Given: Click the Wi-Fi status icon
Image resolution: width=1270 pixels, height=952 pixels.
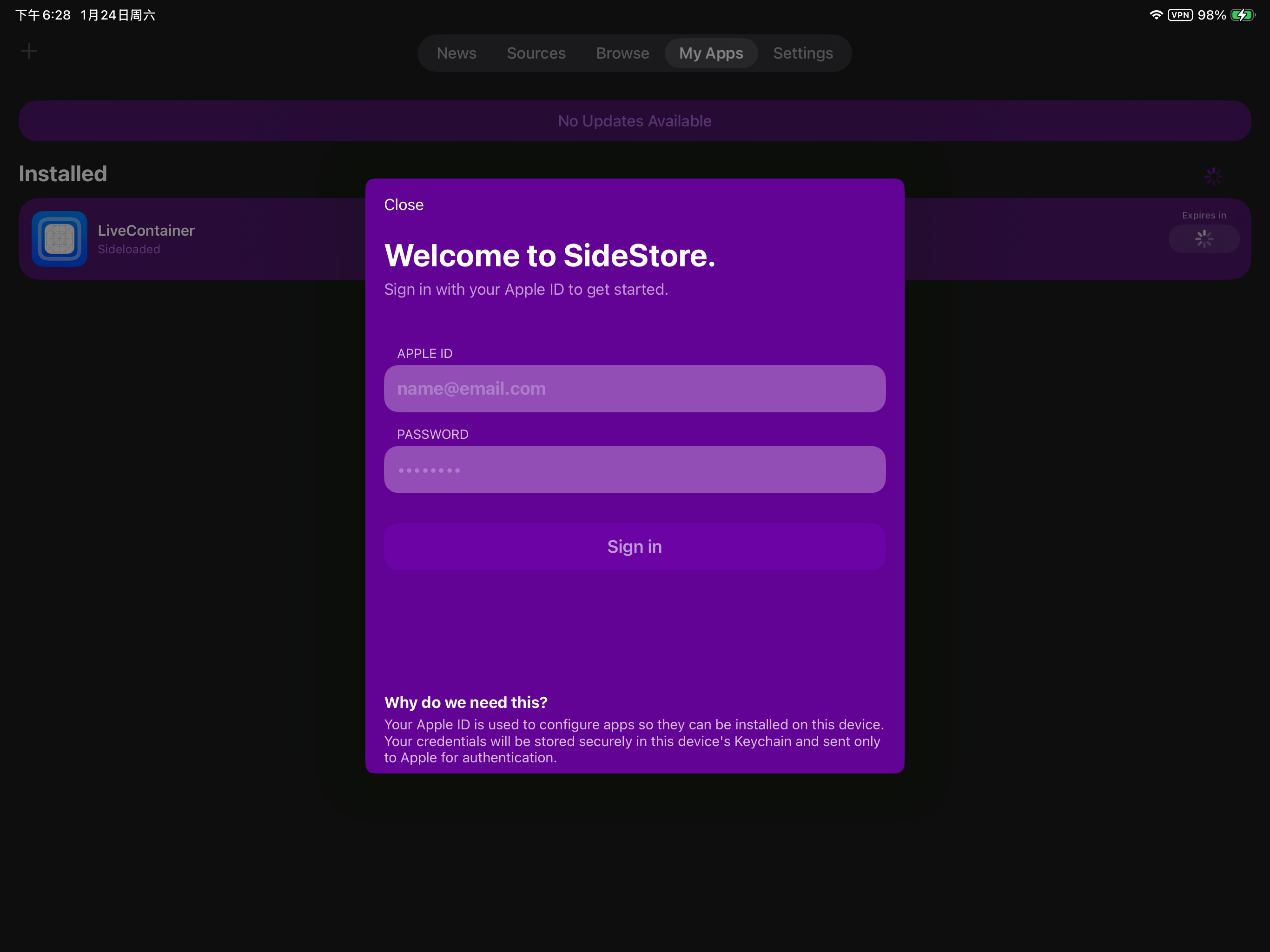Looking at the screenshot, I should click(1156, 15).
